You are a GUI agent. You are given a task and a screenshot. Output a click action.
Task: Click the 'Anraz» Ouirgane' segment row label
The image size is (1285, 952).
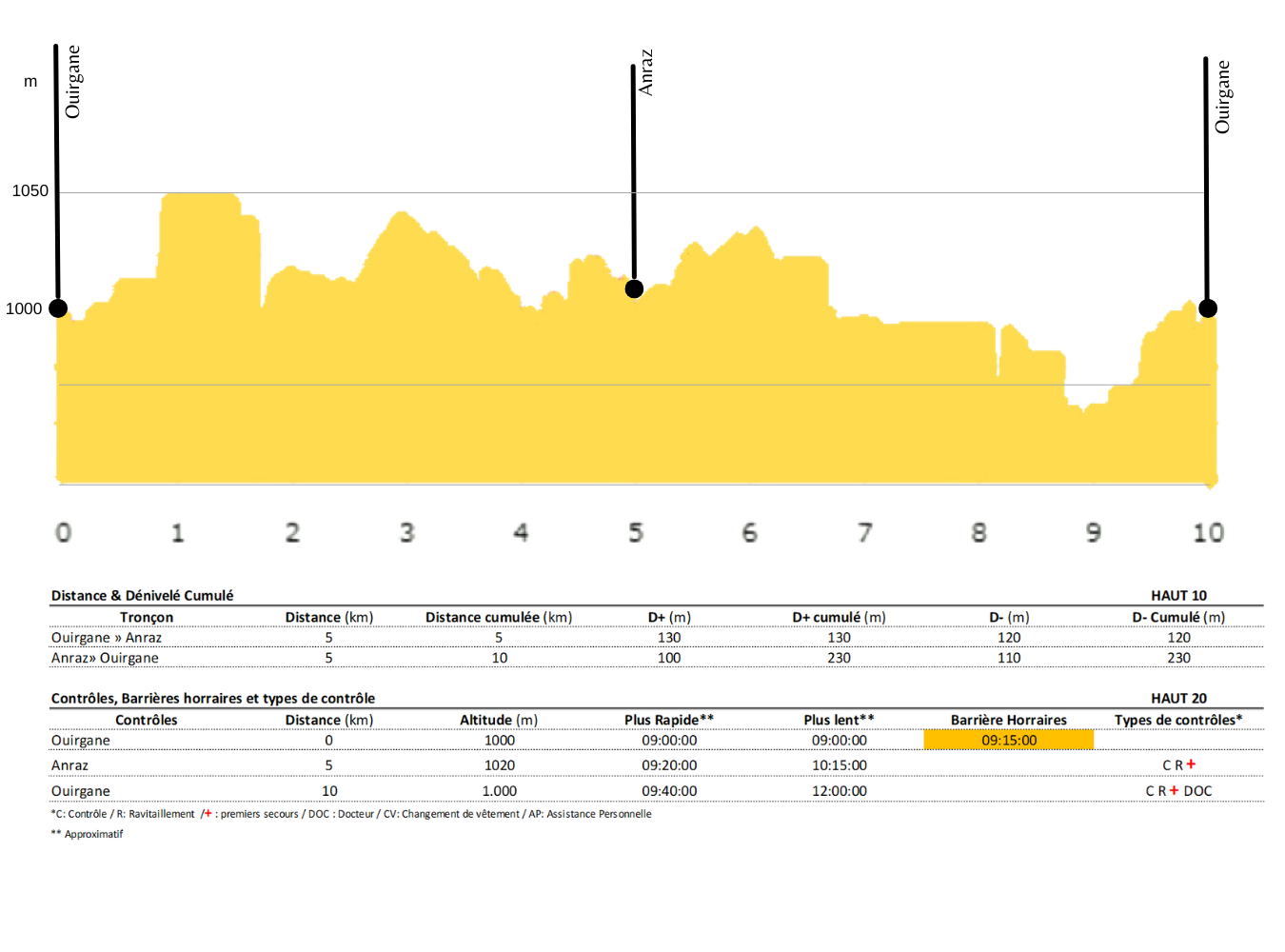[x=105, y=658]
